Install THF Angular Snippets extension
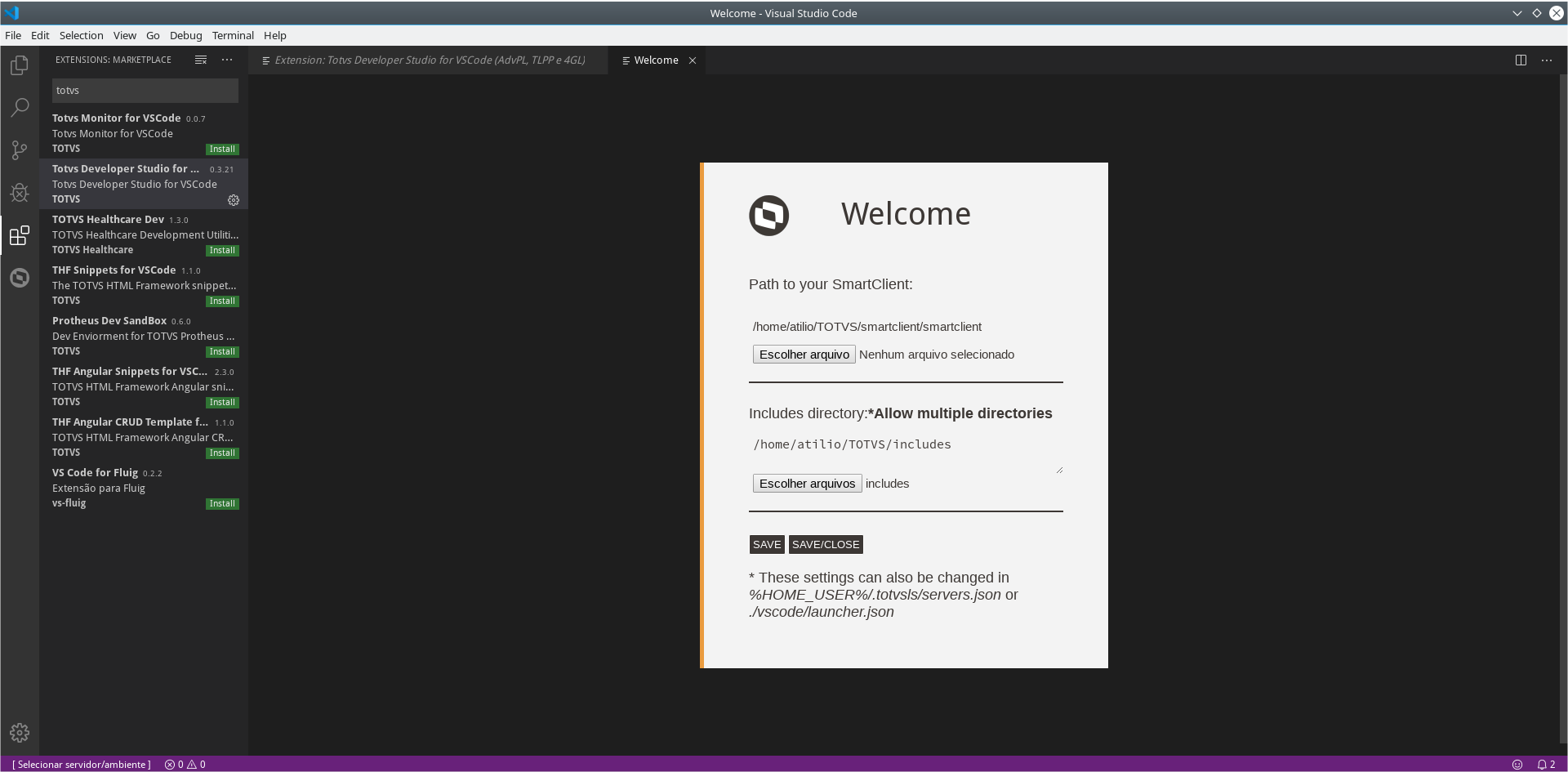This screenshot has width=1568, height=772. [x=222, y=403]
